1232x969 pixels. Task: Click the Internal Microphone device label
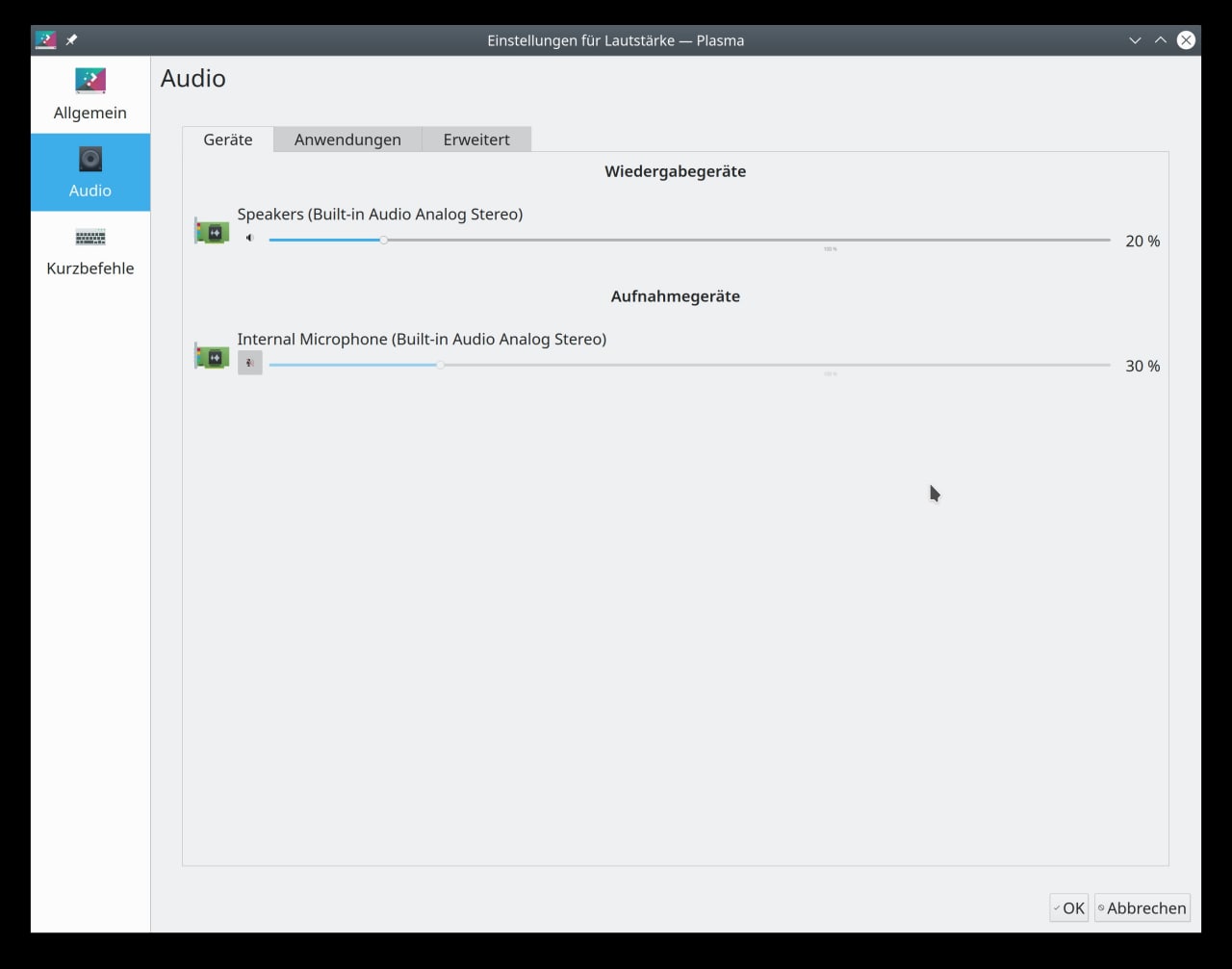(x=422, y=340)
